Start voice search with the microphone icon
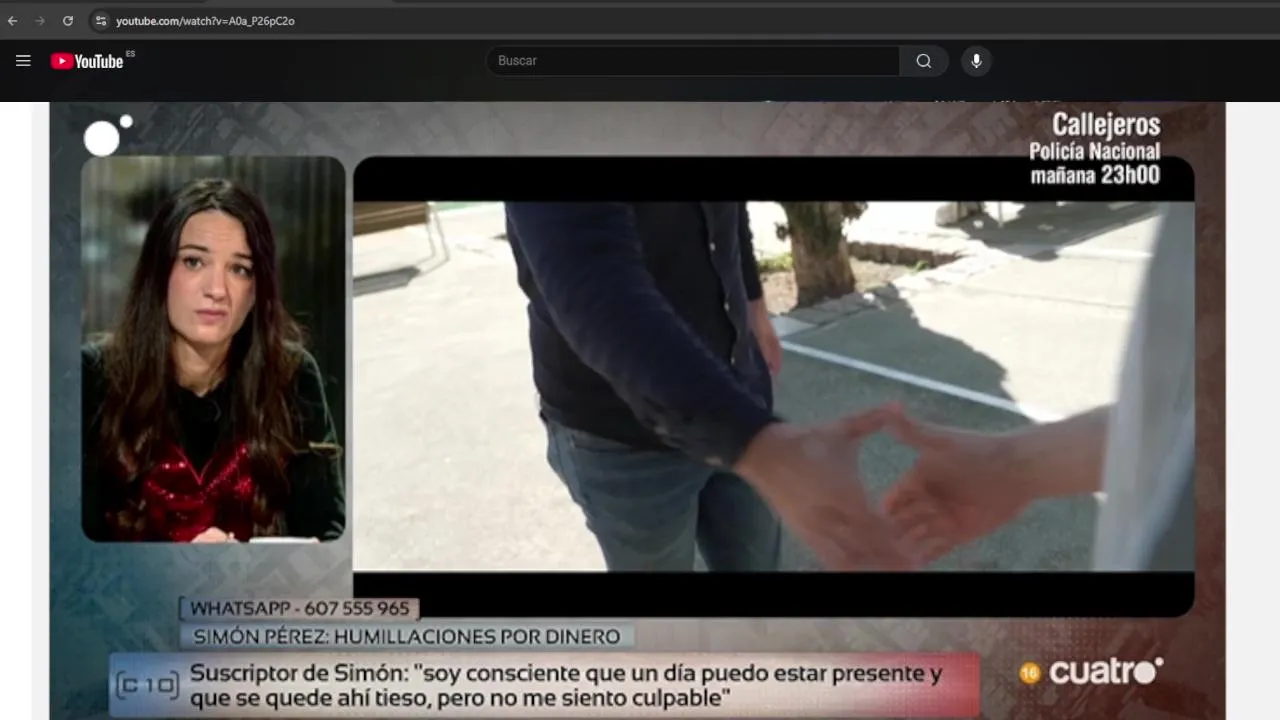The image size is (1280, 720). pyautogui.click(x=976, y=61)
